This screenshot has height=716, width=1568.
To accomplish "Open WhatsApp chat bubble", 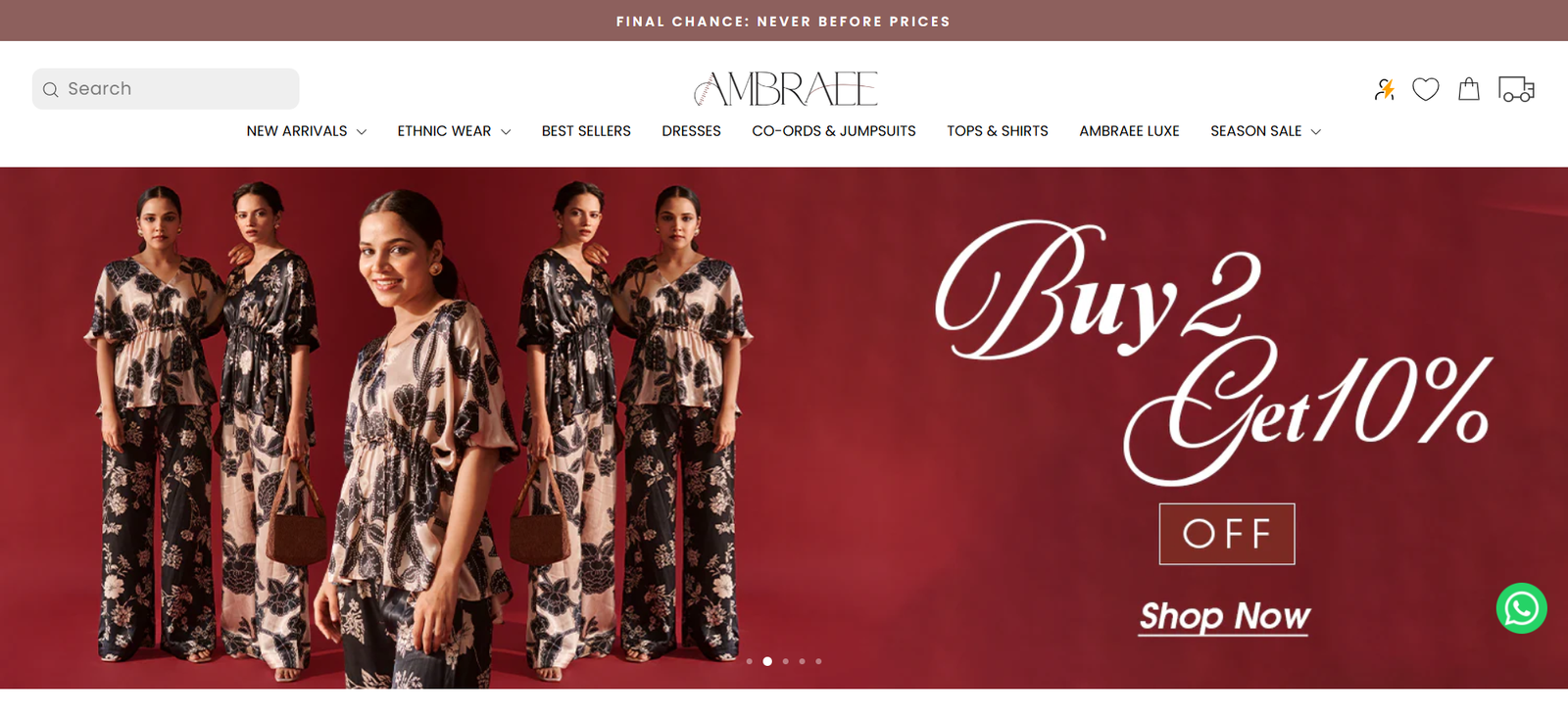I will (1522, 608).
